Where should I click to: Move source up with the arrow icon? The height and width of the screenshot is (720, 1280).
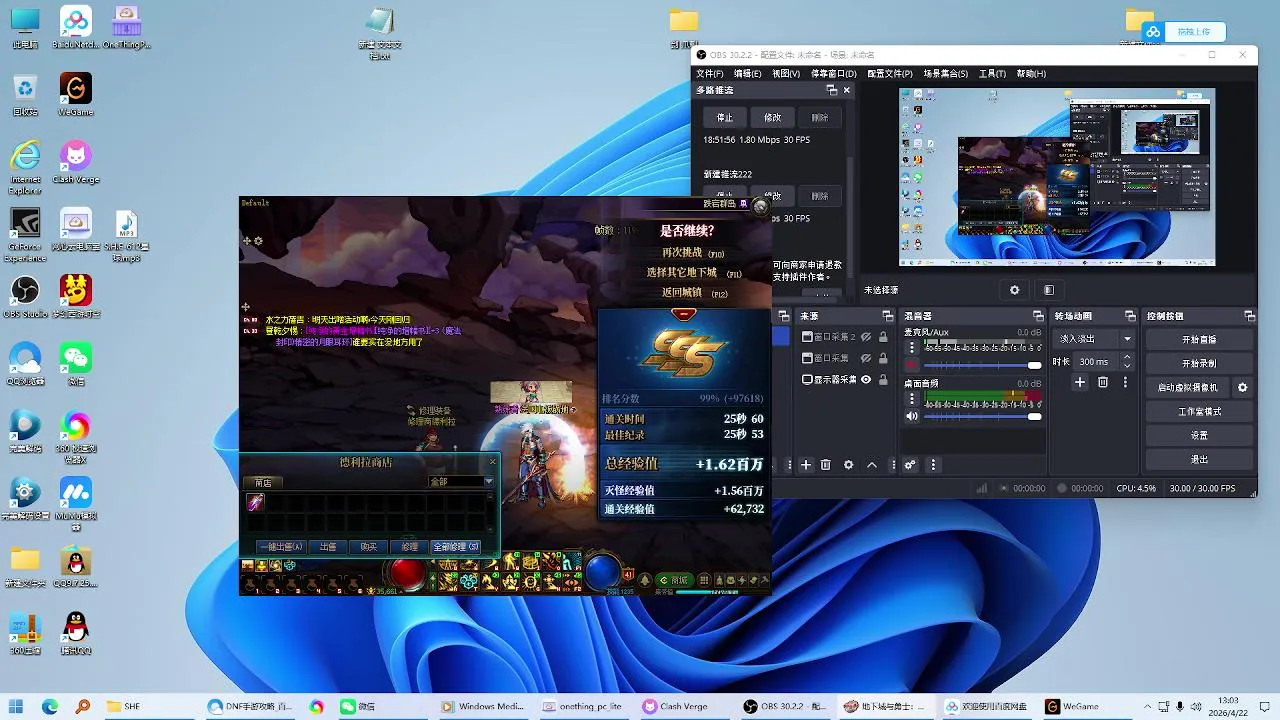[872, 465]
